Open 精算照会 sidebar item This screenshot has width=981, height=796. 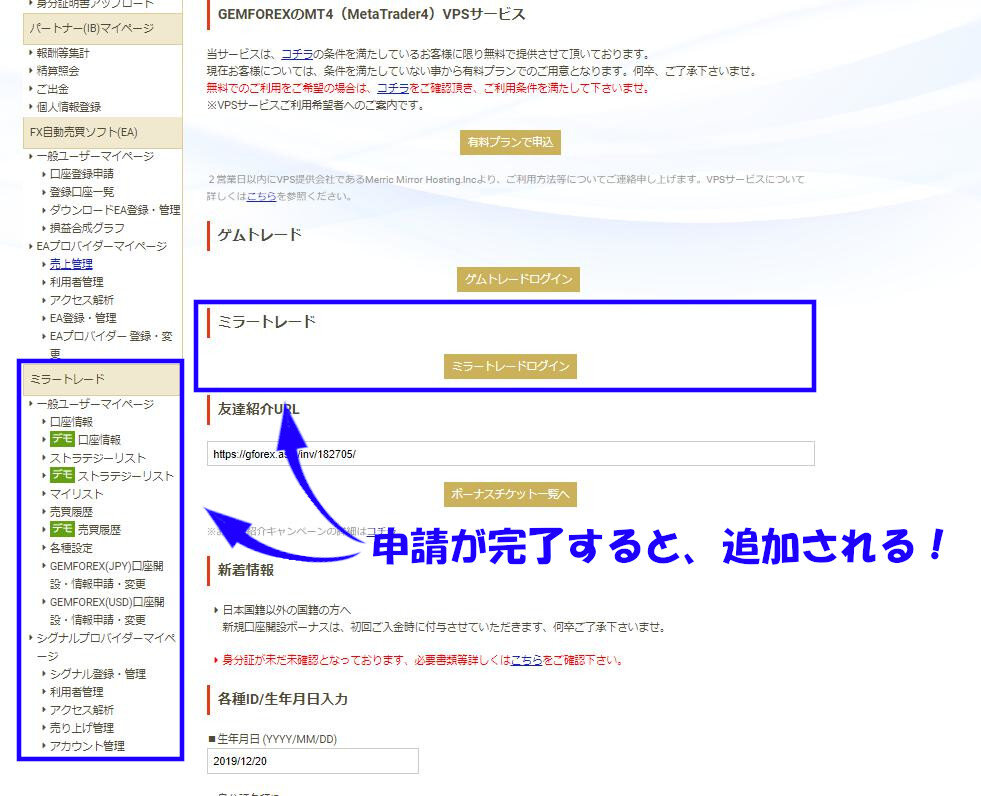(58, 71)
